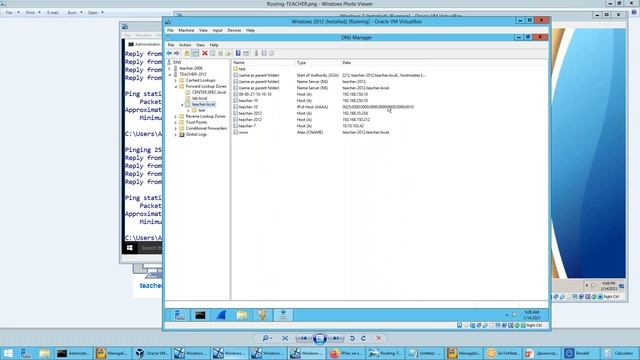Go to next image in Photo Viewer
The width and height of the screenshot is (640, 360).
(336, 338)
